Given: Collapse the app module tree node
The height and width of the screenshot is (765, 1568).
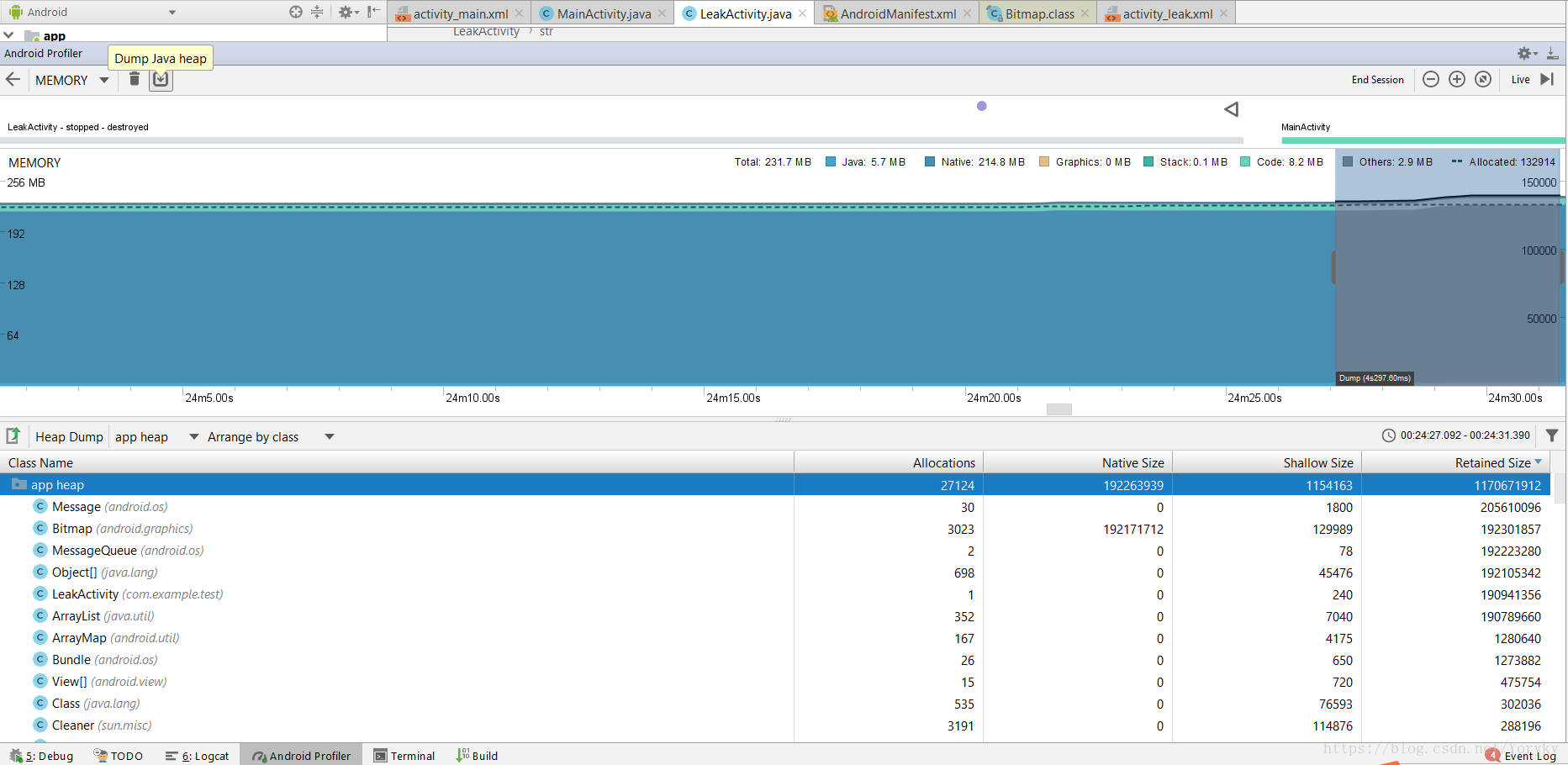Looking at the screenshot, I should [8, 35].
